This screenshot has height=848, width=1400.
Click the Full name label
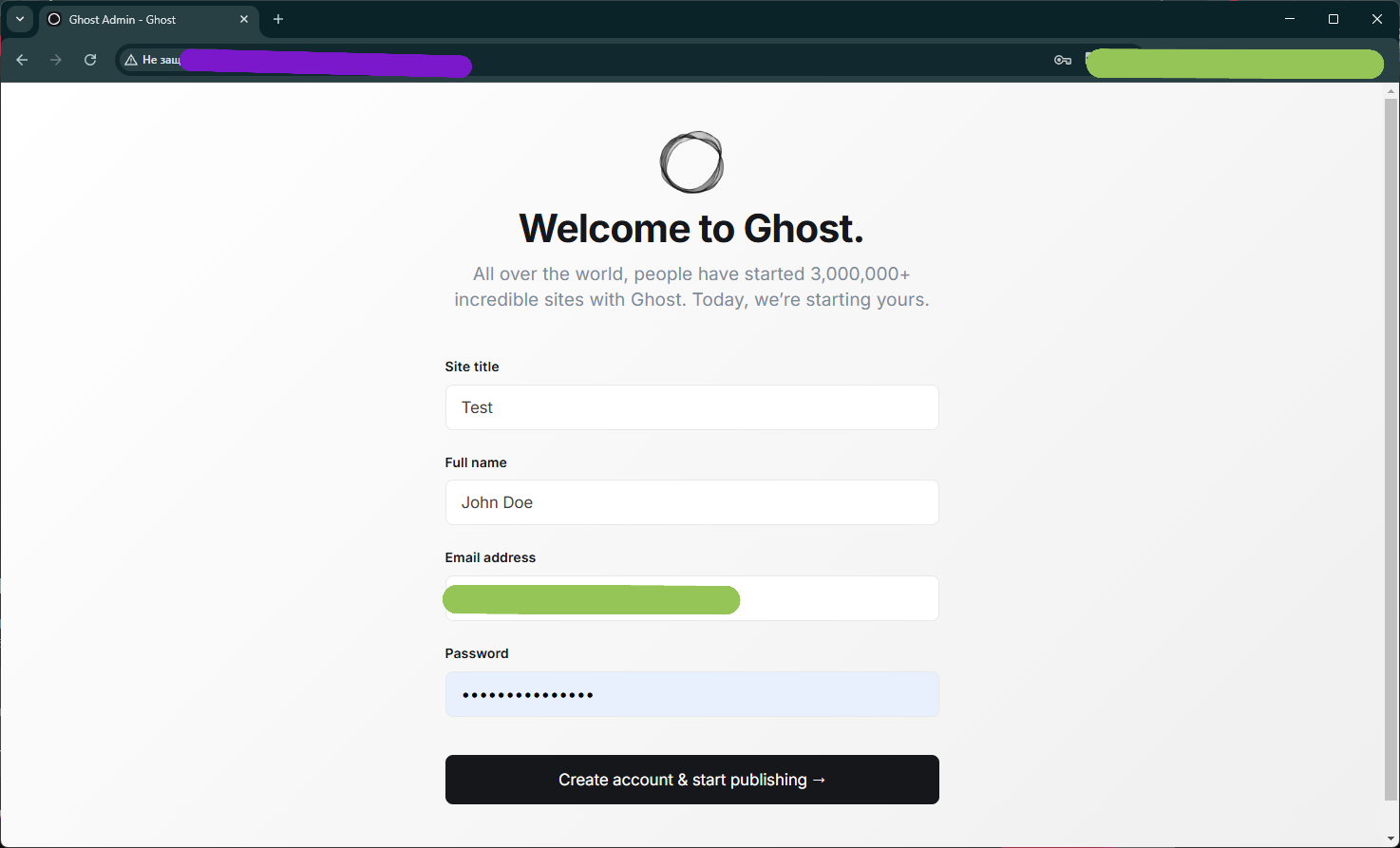tap(476, 462)
